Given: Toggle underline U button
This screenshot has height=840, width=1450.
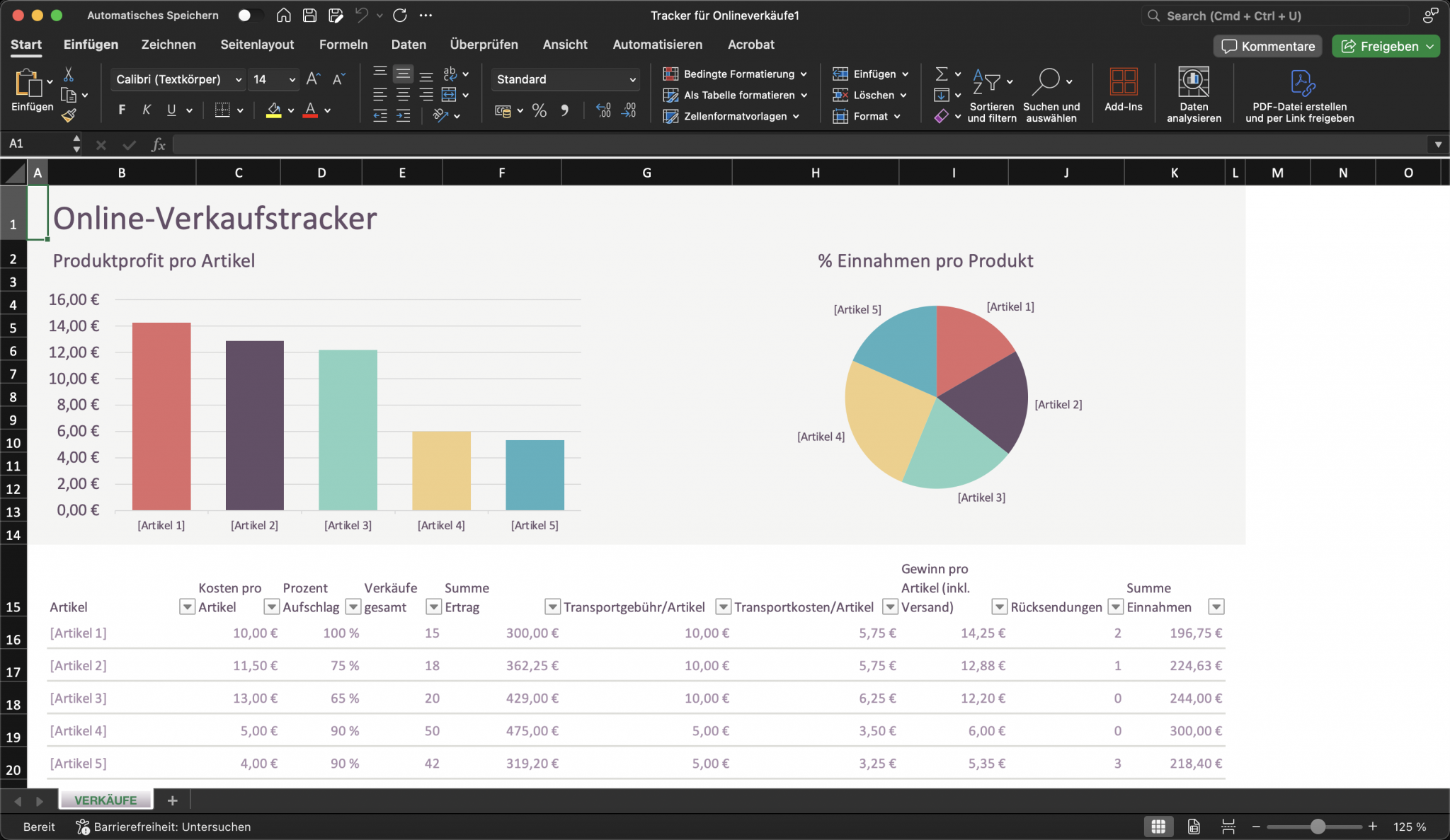Looking at the screenshot, I should pos(171,110).
